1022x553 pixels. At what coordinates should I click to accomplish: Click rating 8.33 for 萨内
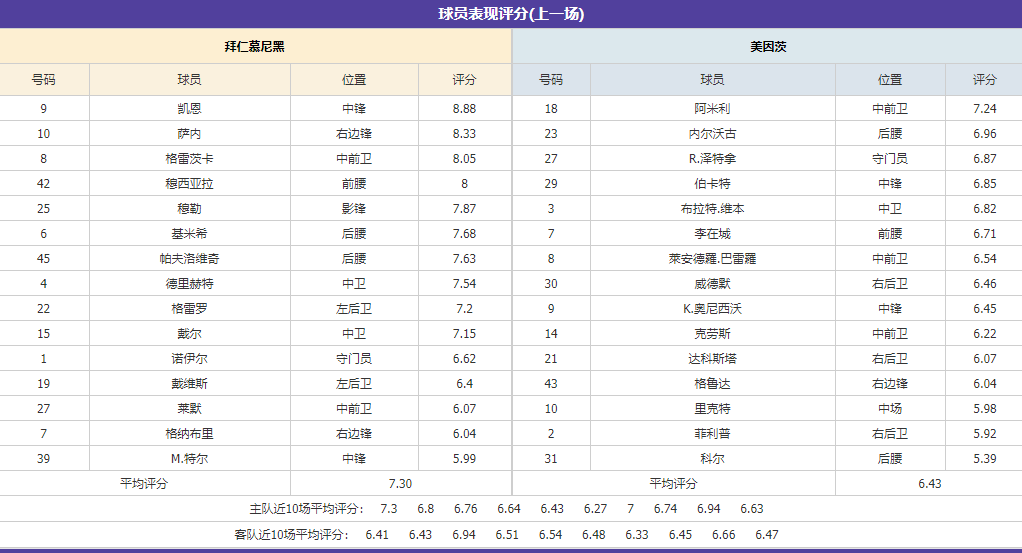tap(465, 133)
